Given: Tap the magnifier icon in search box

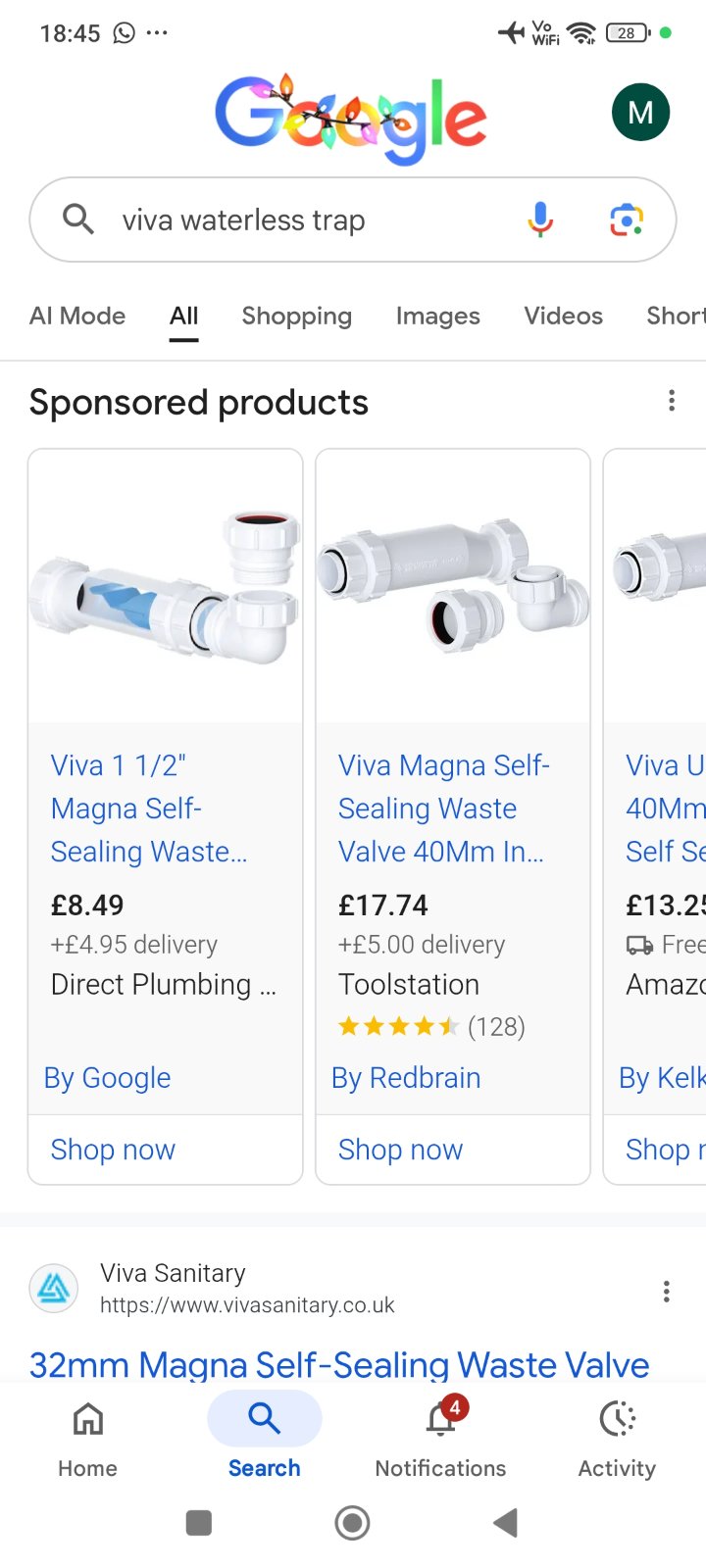Looking at the screenshot, I should point(78,220).
